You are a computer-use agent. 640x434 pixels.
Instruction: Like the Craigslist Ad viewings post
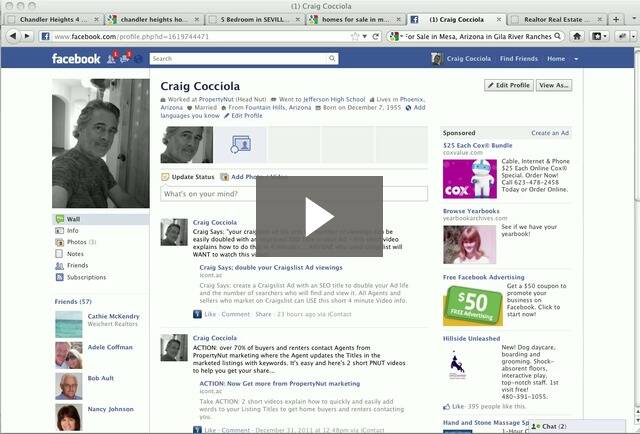[210, 314]
